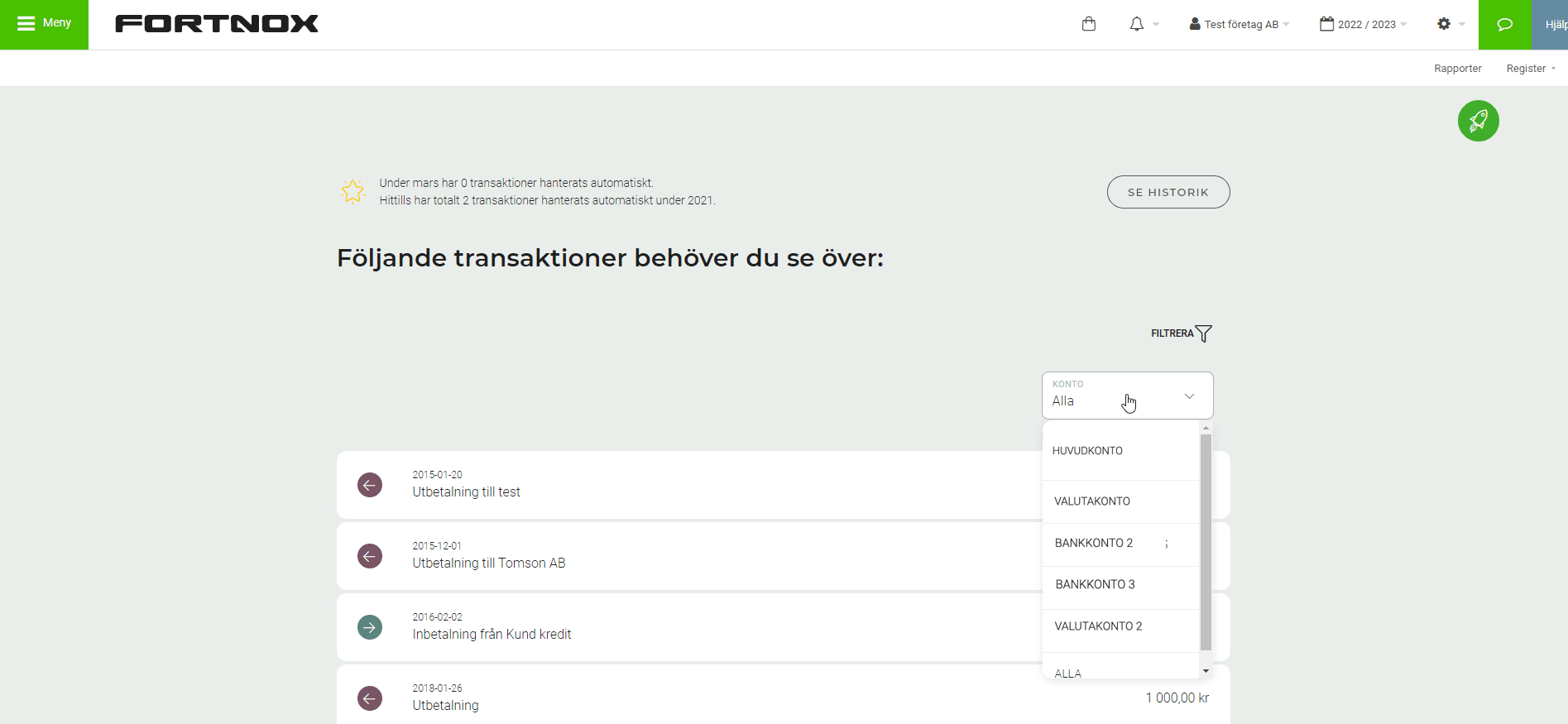Screen dimensions: 1568x724
Task: Click the green rocket icon
Action: (1479, 121)
